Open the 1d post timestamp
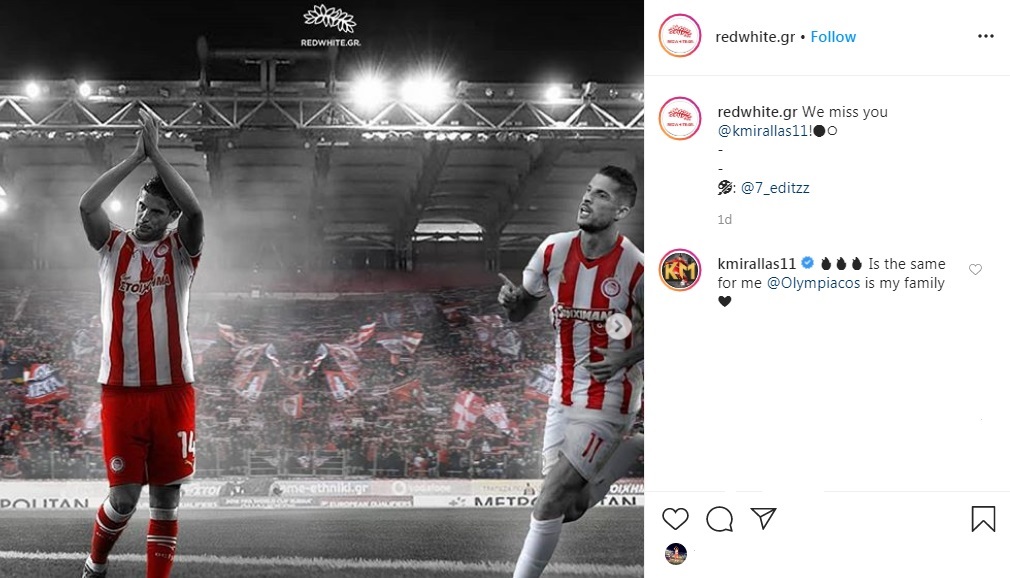 (x=725, y=220)
